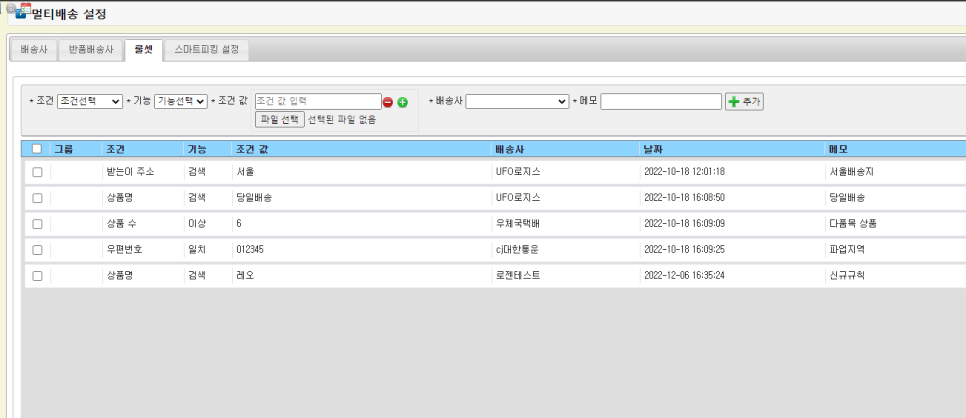Click the date 2022-10-18 16:09:25

point(684,250)
